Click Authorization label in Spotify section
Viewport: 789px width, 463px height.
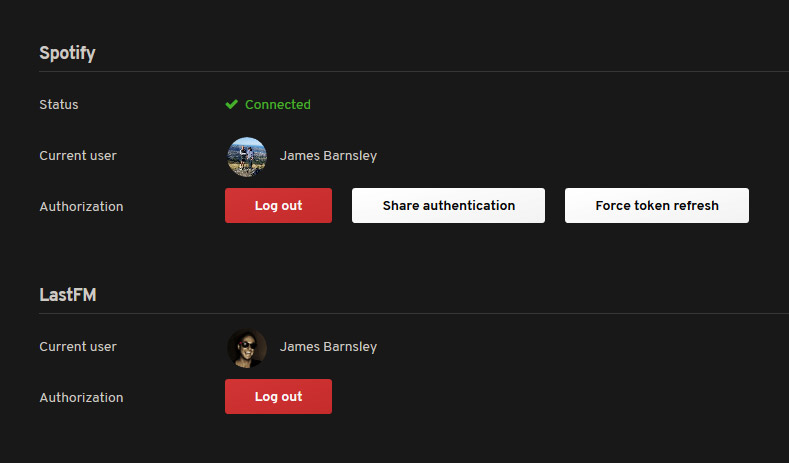pos(82,206)
